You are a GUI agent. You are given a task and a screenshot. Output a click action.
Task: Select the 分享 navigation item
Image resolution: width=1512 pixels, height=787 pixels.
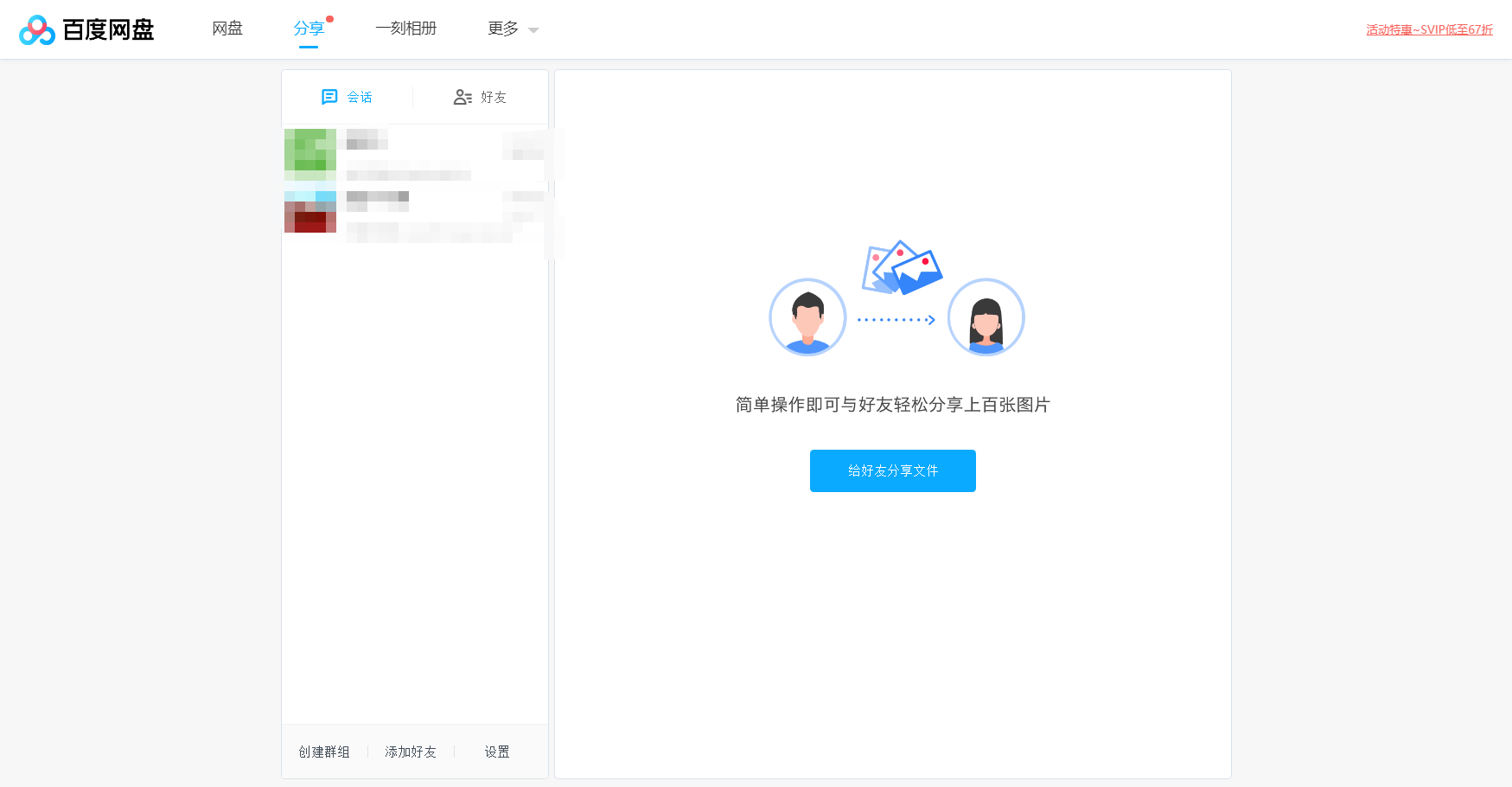(309, 28)
